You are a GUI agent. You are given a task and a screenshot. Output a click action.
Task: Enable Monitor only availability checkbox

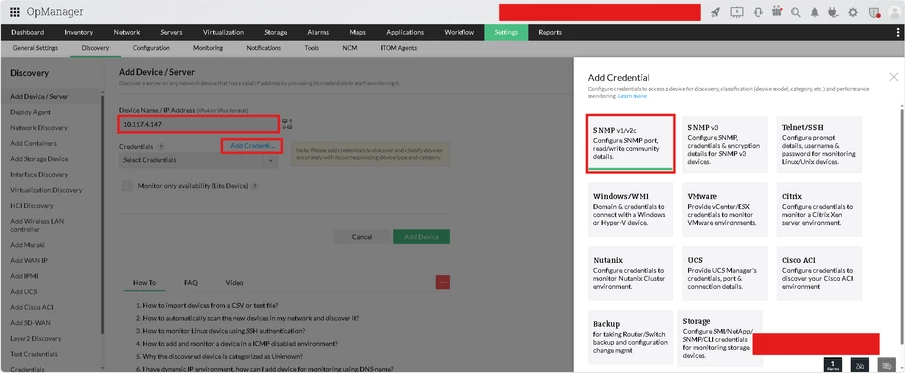coord(126,186)
